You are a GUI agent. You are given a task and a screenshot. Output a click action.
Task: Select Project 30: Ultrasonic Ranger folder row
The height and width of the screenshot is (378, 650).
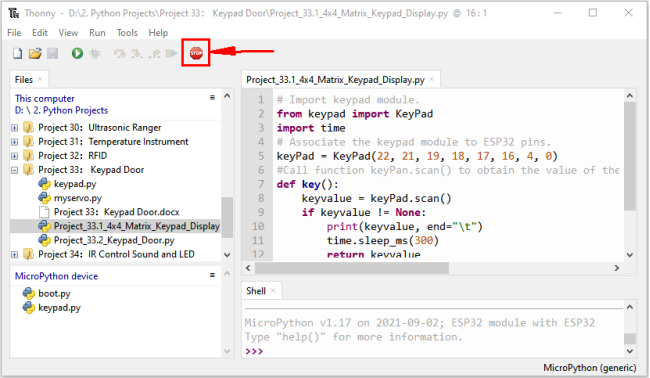pos(99,128)
